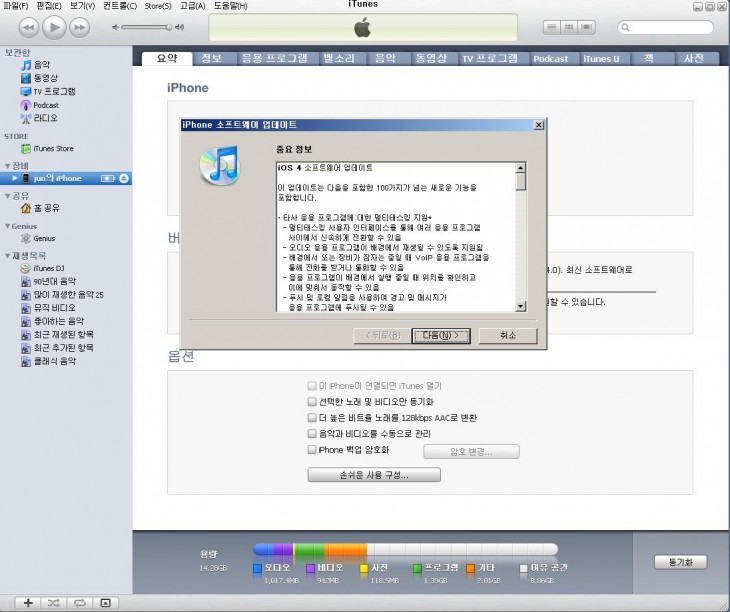
Task: Toggle the shuffle icon at bottom left
Action: 53,603
